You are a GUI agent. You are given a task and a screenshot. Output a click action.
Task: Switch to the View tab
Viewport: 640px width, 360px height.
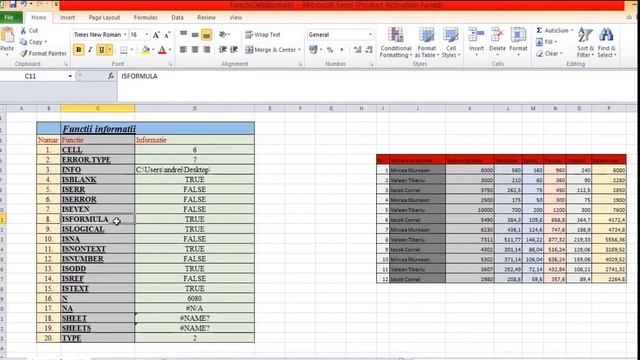click(x=236, y=18)
